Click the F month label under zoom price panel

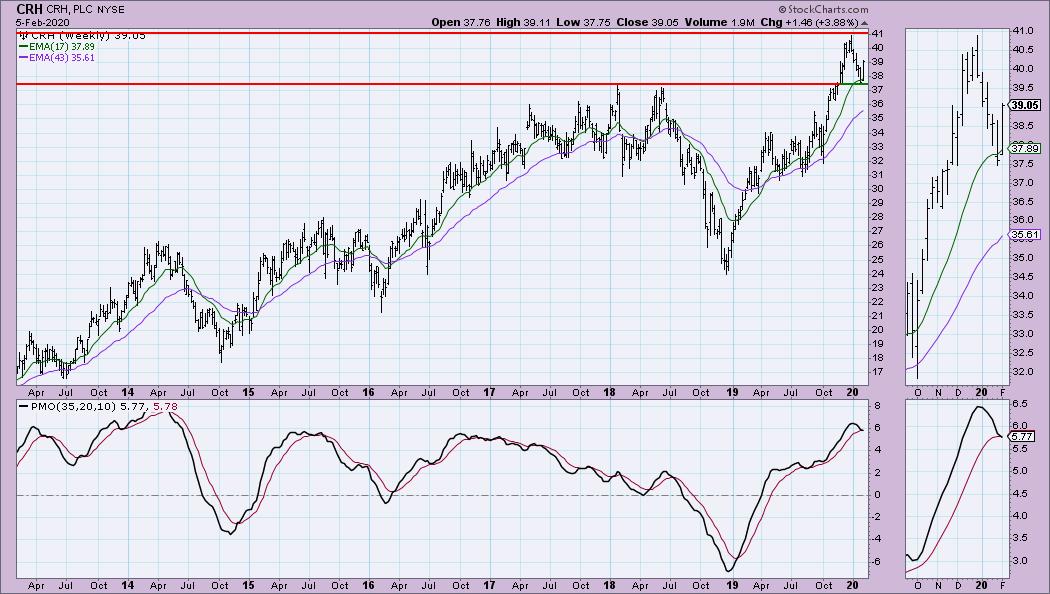pyautogui.click(x=1002, y=392)
